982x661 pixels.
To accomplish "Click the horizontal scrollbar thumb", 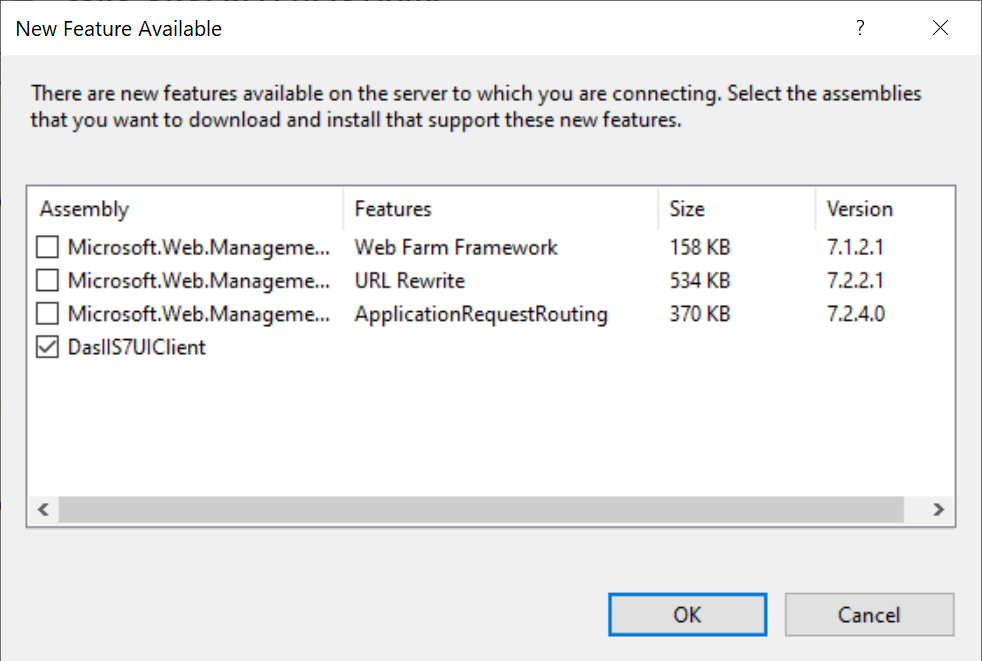I will click(480, 509).
